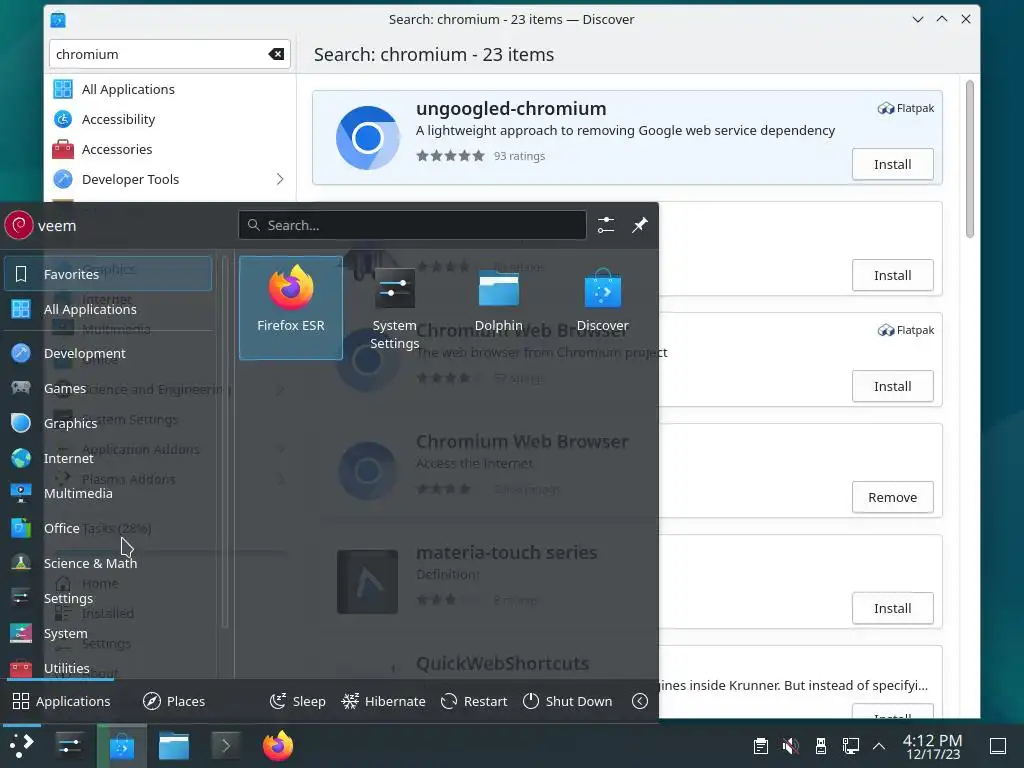This screenshot has height=768, width=1024.
Task: Open Science & Math category in launcher
Action: click(108, 564)
